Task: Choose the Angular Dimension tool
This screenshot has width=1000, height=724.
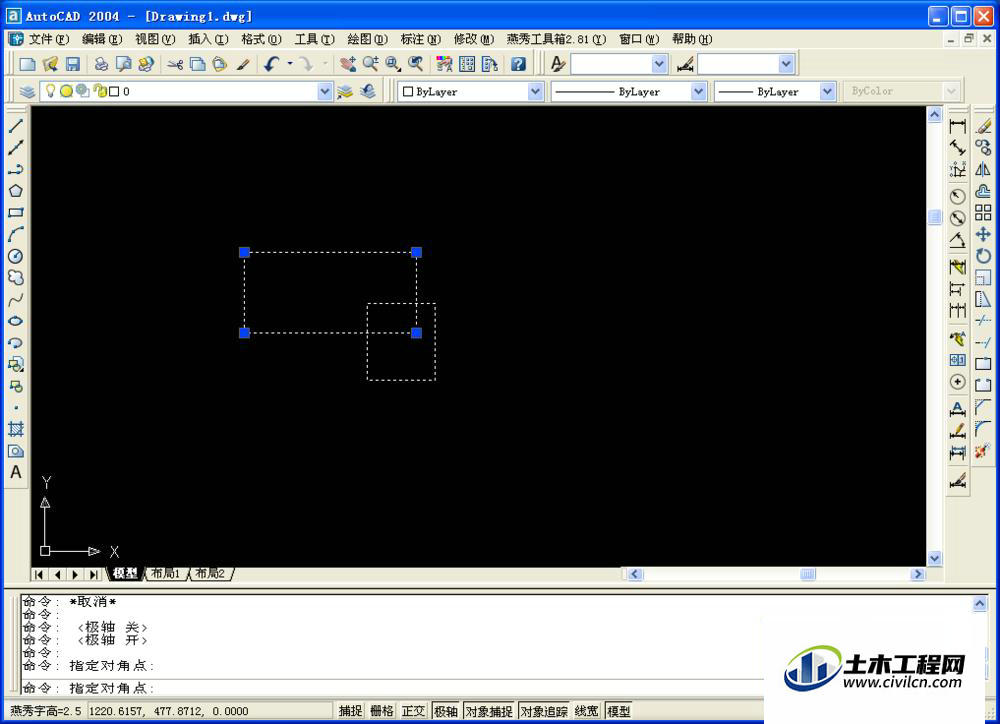Action: coord(957,240)
